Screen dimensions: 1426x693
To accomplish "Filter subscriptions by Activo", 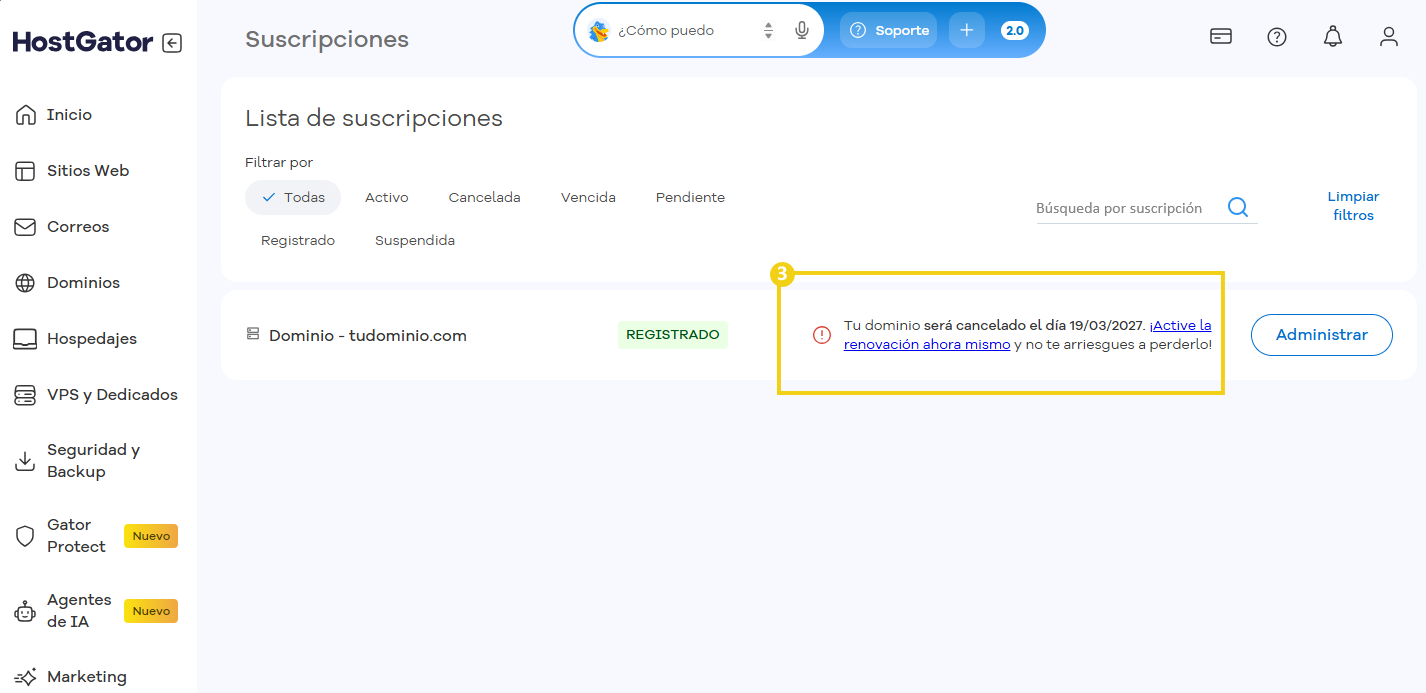I will click(x=387, y=198).
